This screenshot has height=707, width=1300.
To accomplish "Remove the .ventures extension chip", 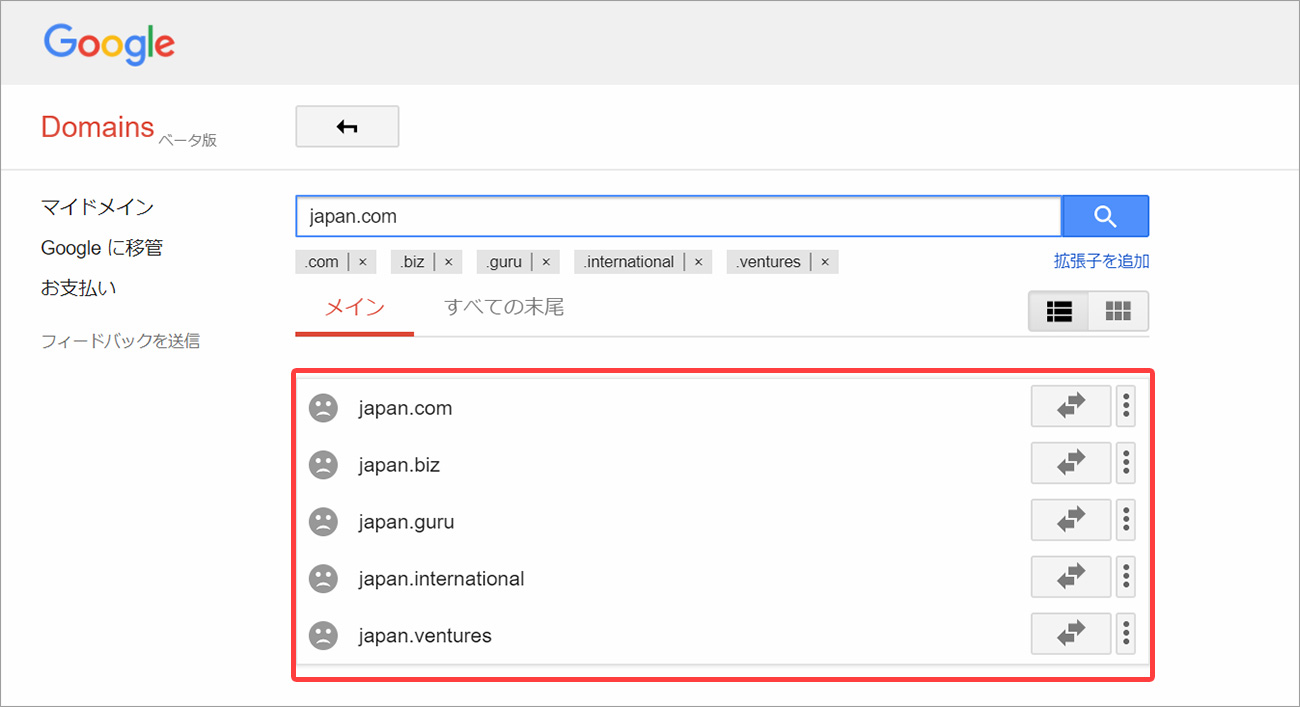I will [x=825, y=262].
